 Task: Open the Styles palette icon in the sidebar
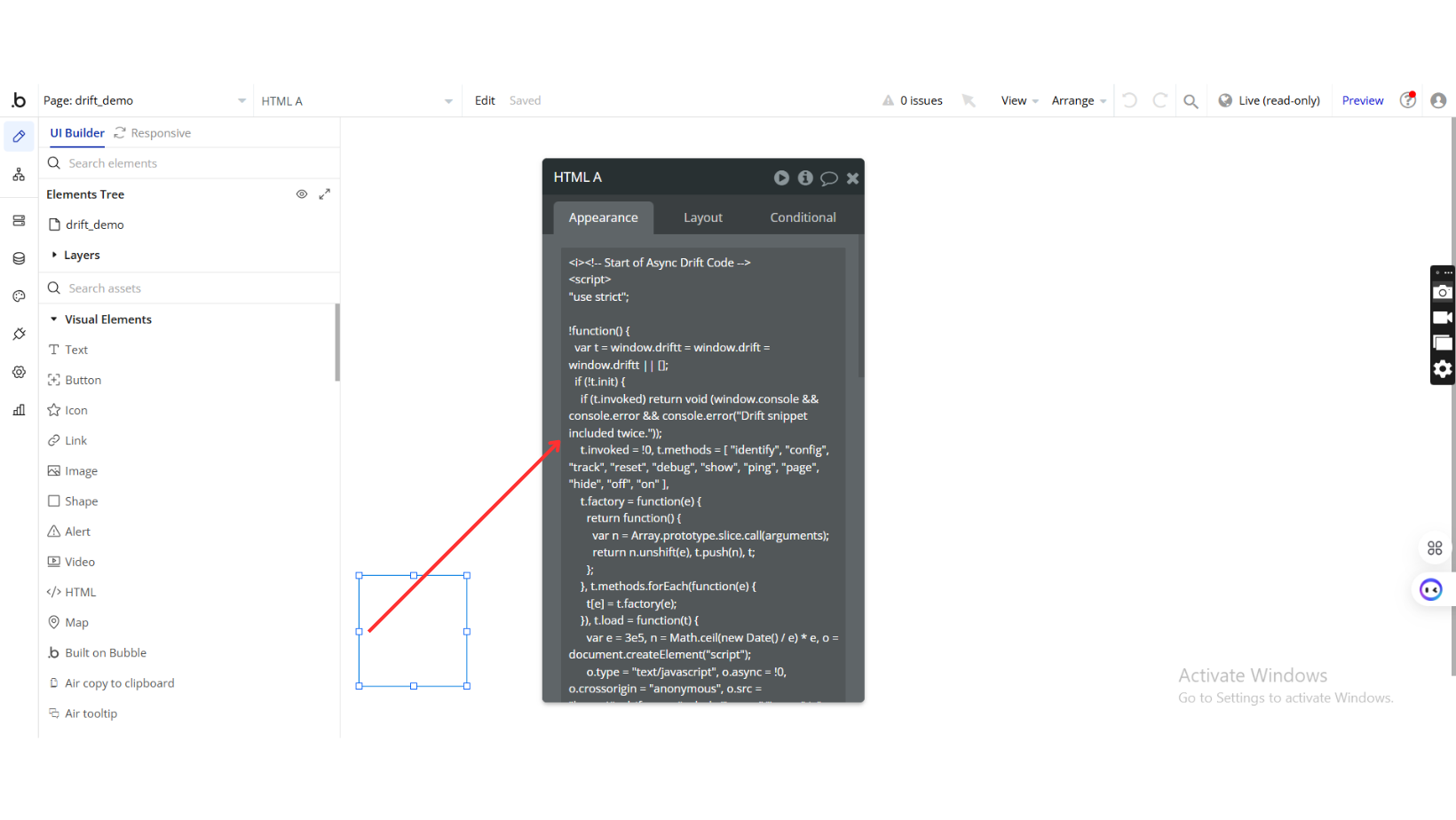pos(19,296)
